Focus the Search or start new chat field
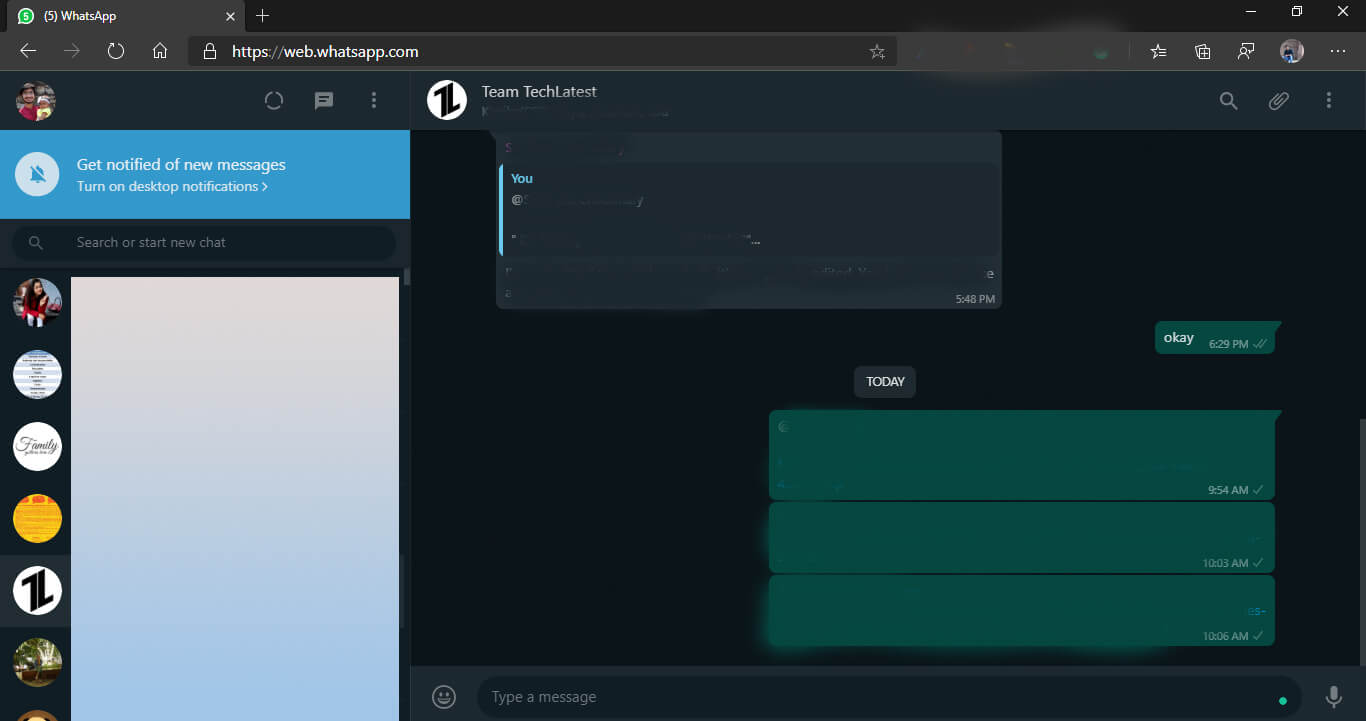The height and width of the screenshot is (721, 1366). coord(204,242)
